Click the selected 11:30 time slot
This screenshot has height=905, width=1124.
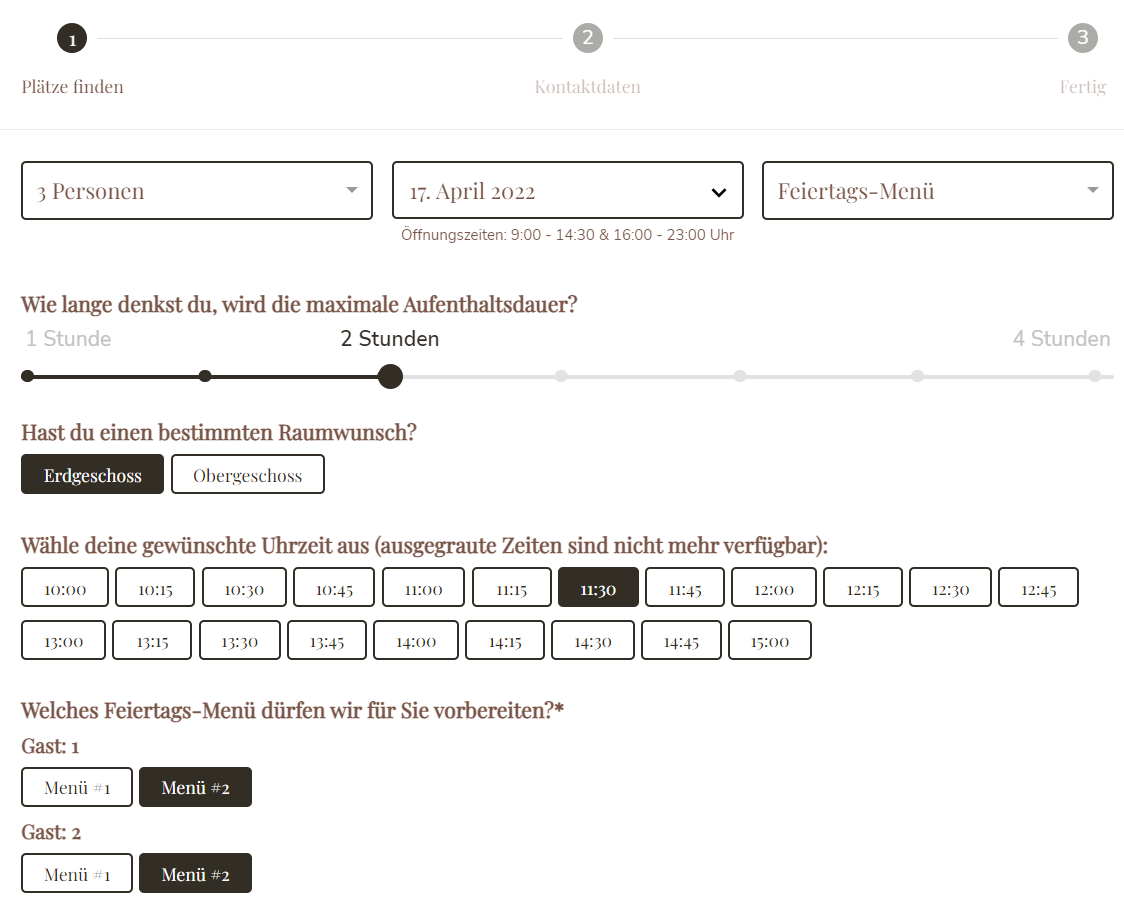tap(599, 588)
